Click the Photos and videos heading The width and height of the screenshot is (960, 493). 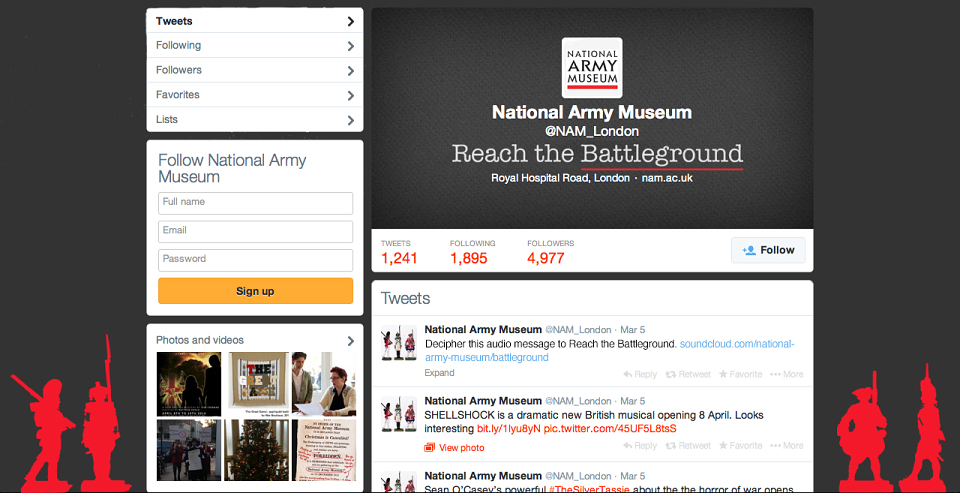click(200, 340)
